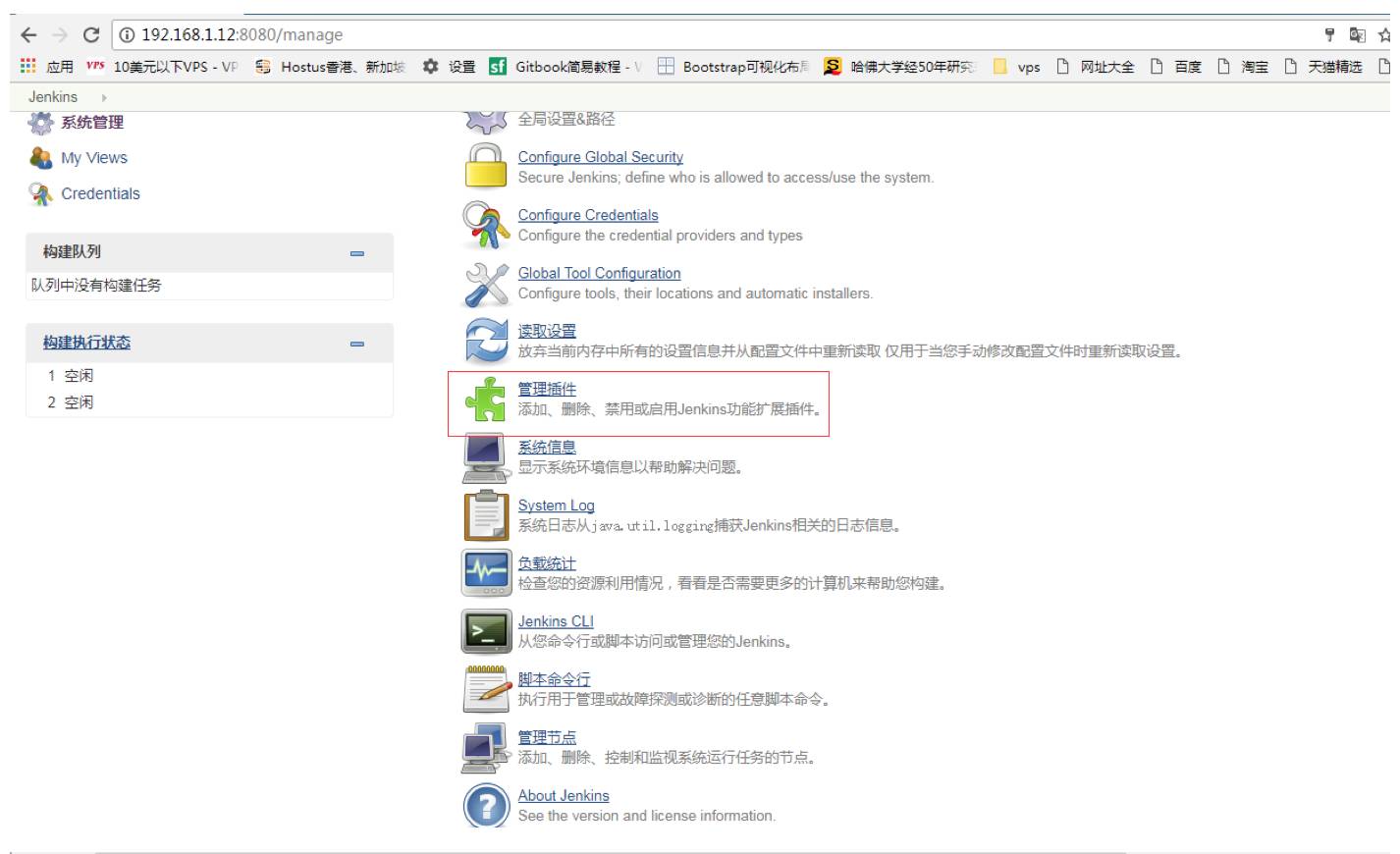The height and width of the screenshot is (854, 1400).
Task: Open the Jenkins CLI link
Action: pos(556,621)
